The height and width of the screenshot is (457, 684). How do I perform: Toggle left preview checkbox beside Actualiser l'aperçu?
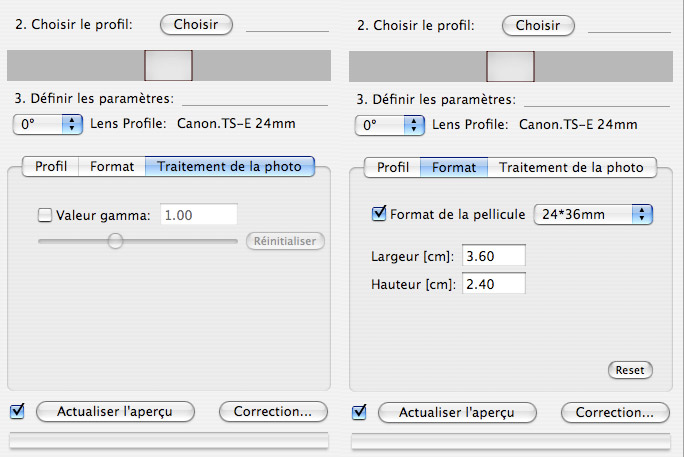click(17, 411)
